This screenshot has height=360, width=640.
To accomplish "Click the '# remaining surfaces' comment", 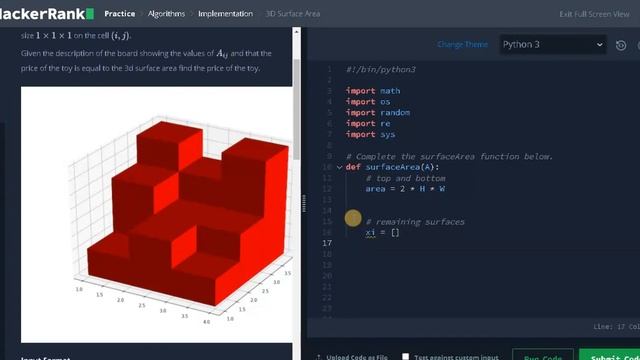I will [415, 222].
